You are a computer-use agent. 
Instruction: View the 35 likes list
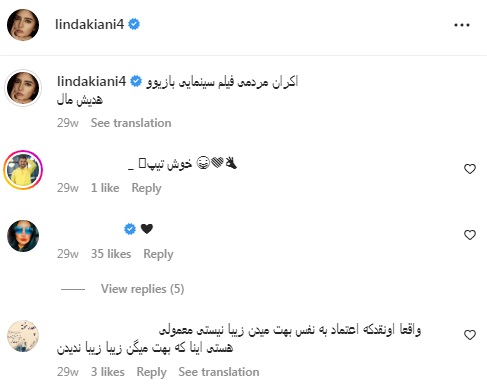(x=111, y=254)
